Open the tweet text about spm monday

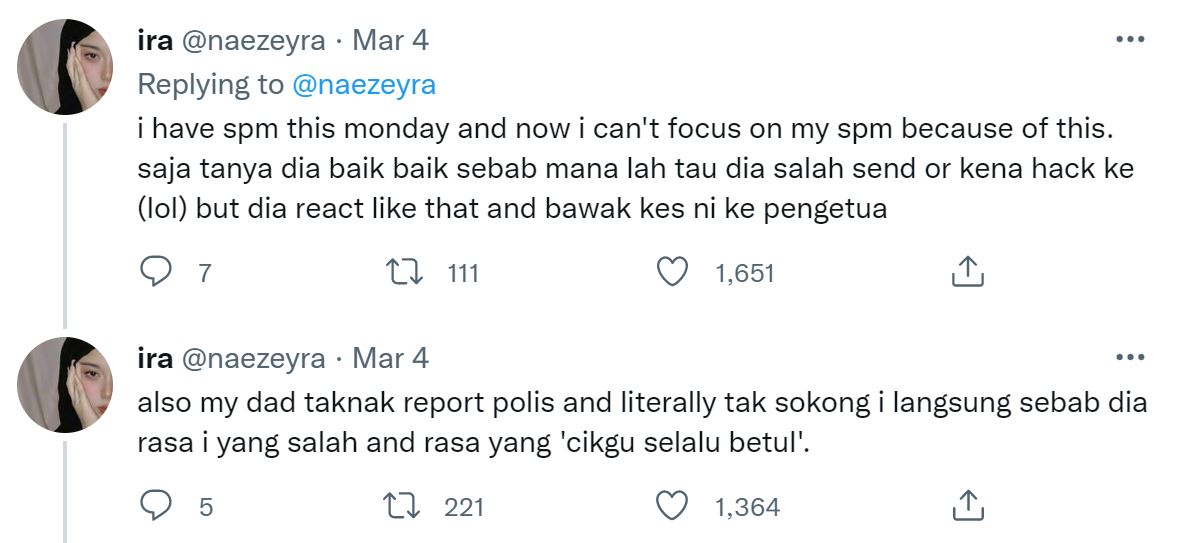pyautogui.click(x=636, y=169)
